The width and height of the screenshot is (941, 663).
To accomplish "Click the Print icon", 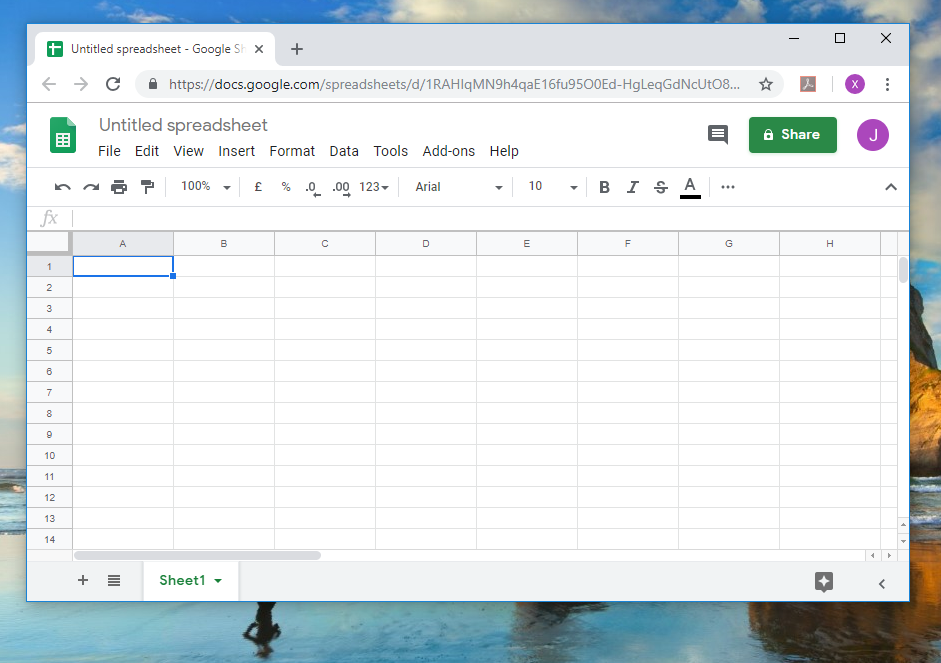I will pyautogui.click(x=119, y=187).
